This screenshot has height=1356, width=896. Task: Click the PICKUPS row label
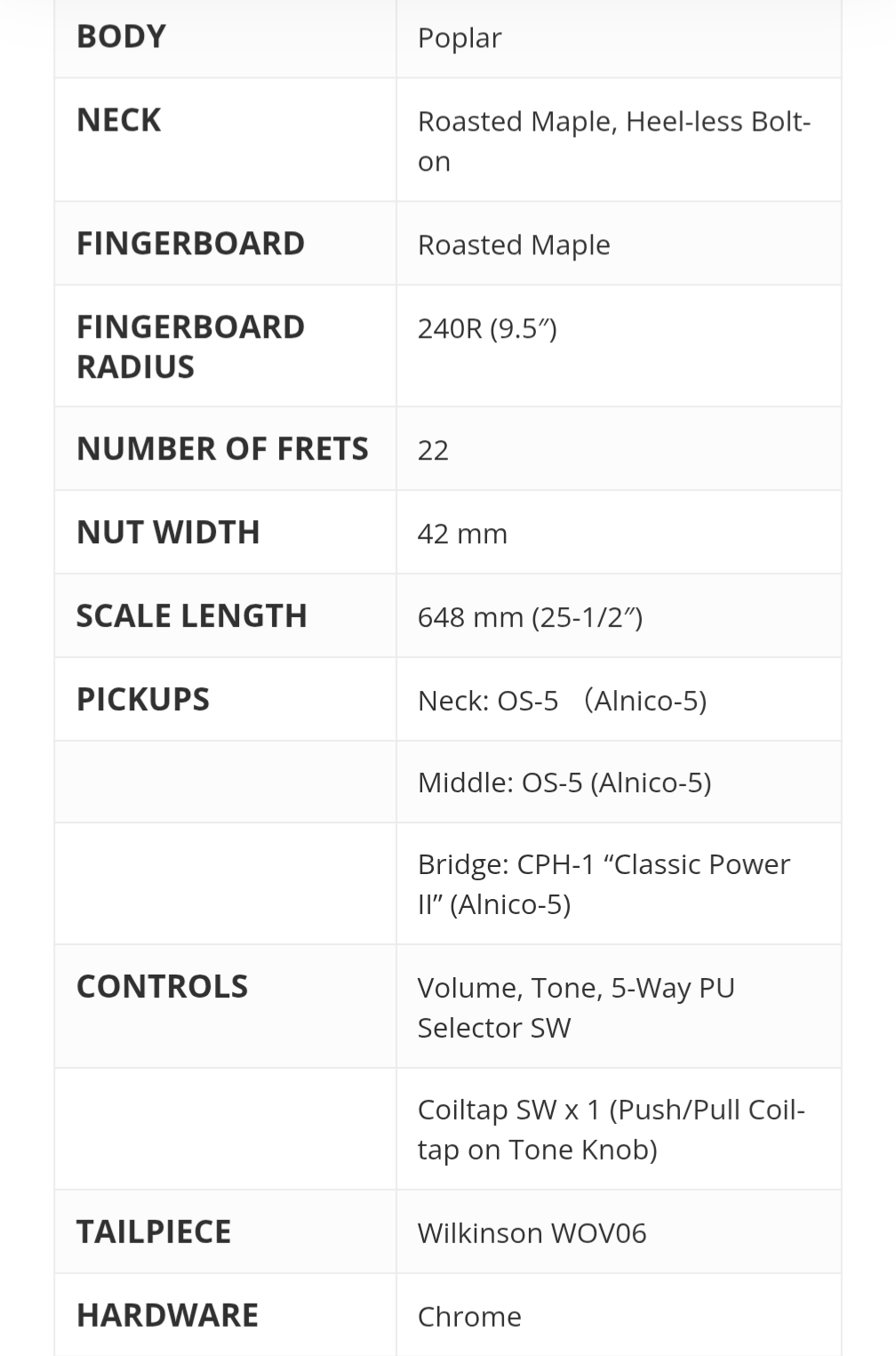(x=143, y=700)
